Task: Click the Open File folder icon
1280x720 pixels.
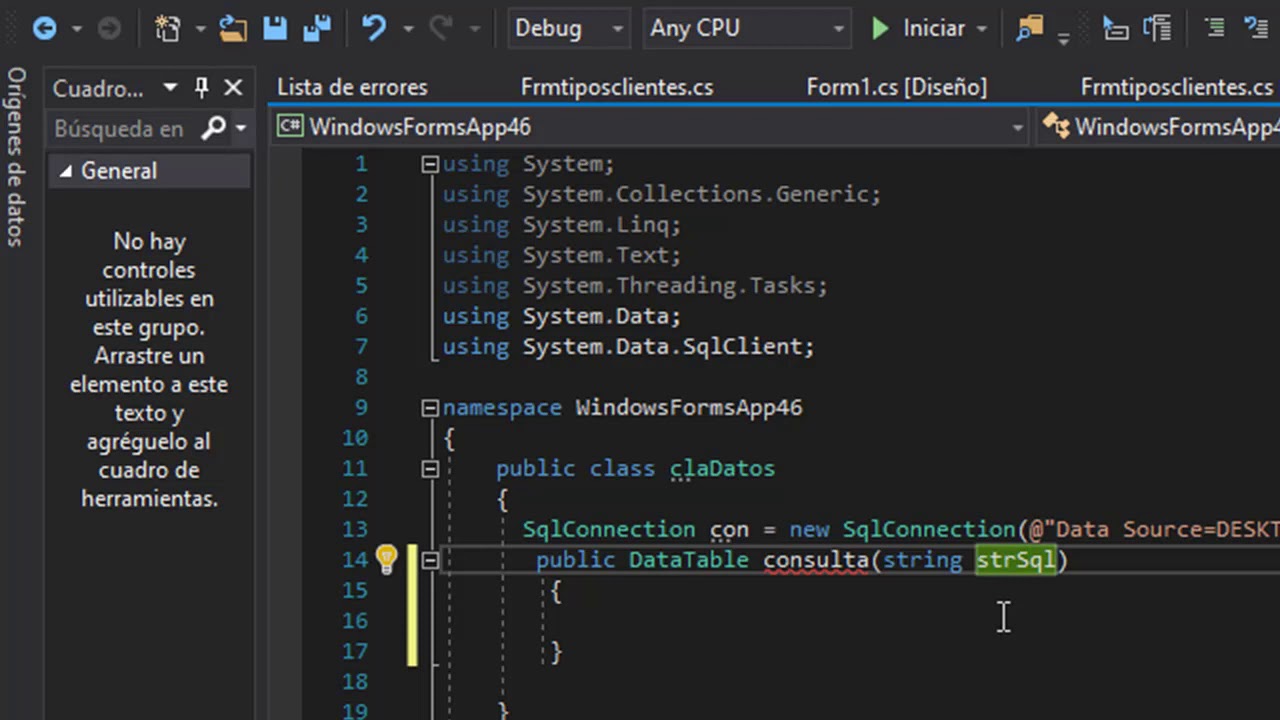Action: coord(233,28)
